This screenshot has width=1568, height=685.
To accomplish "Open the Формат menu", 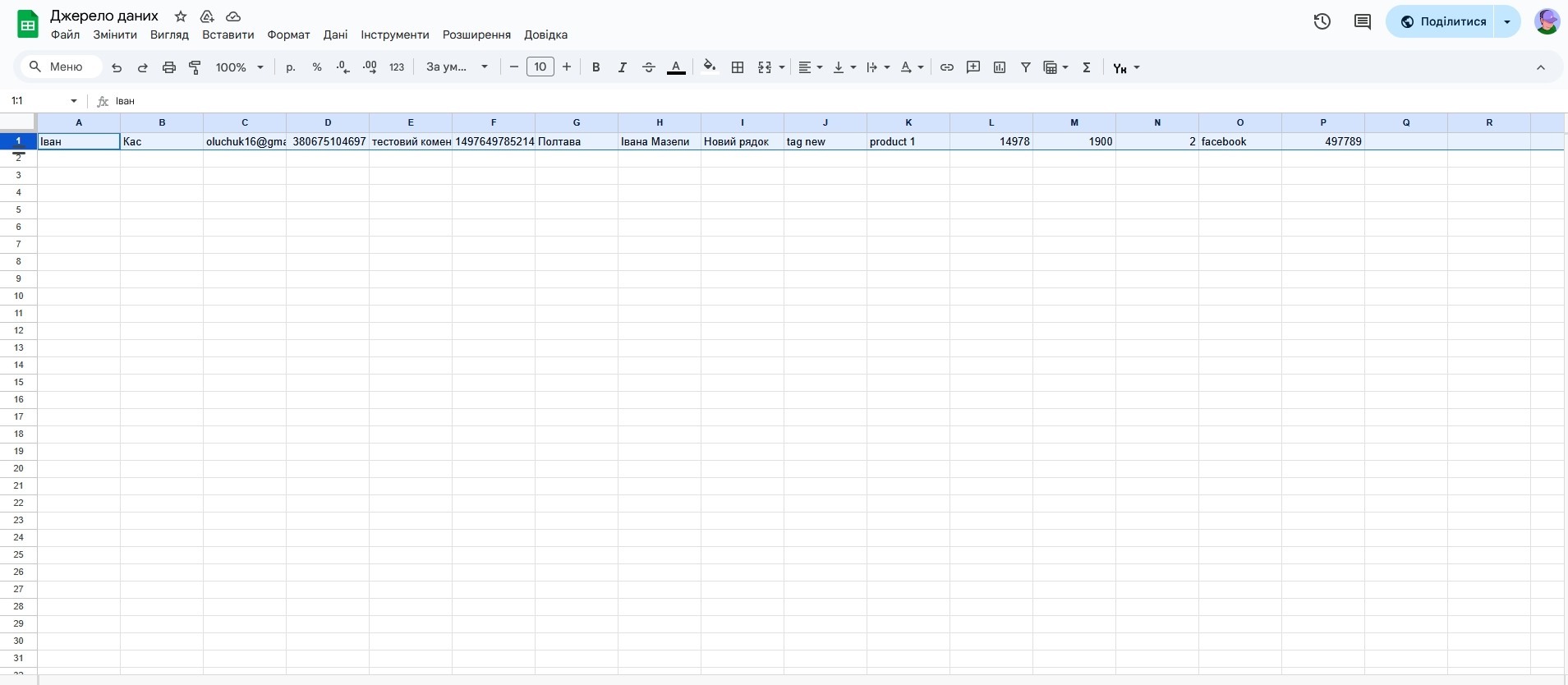I will (288, 34).
